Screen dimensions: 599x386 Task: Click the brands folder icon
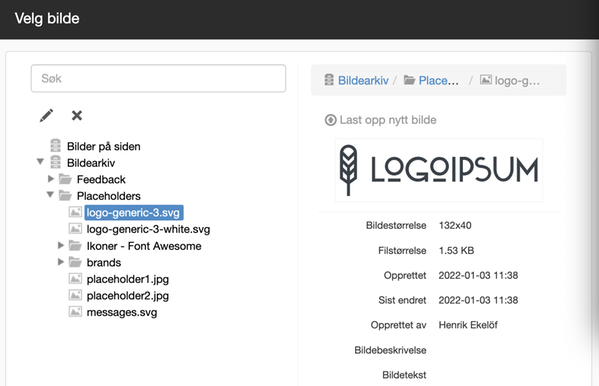tap(75, 262)
